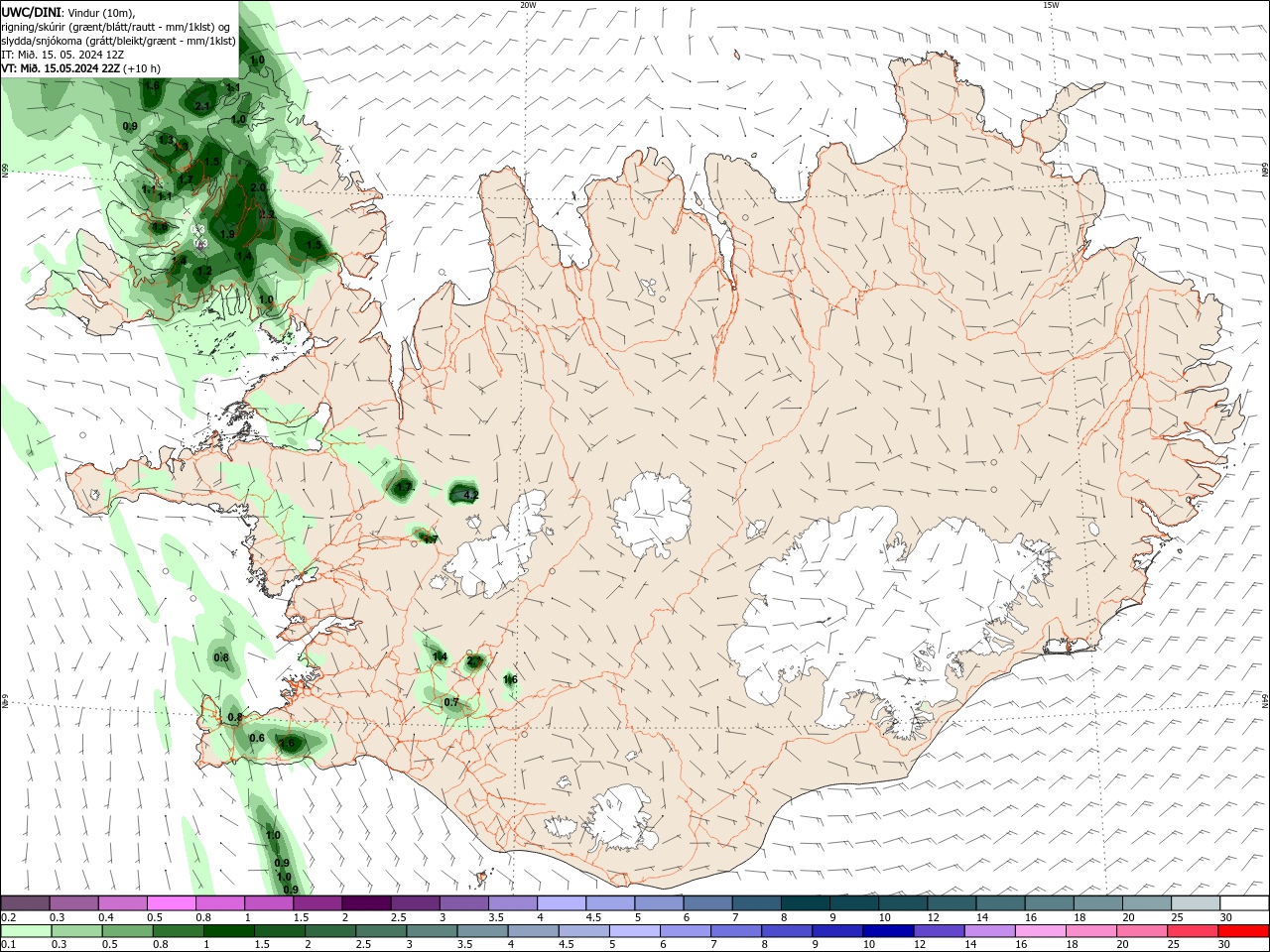Viewport: 1270px width, 952px height.
Task: Click the 0.7 precipitation value on the map
Action: (451, 702)
